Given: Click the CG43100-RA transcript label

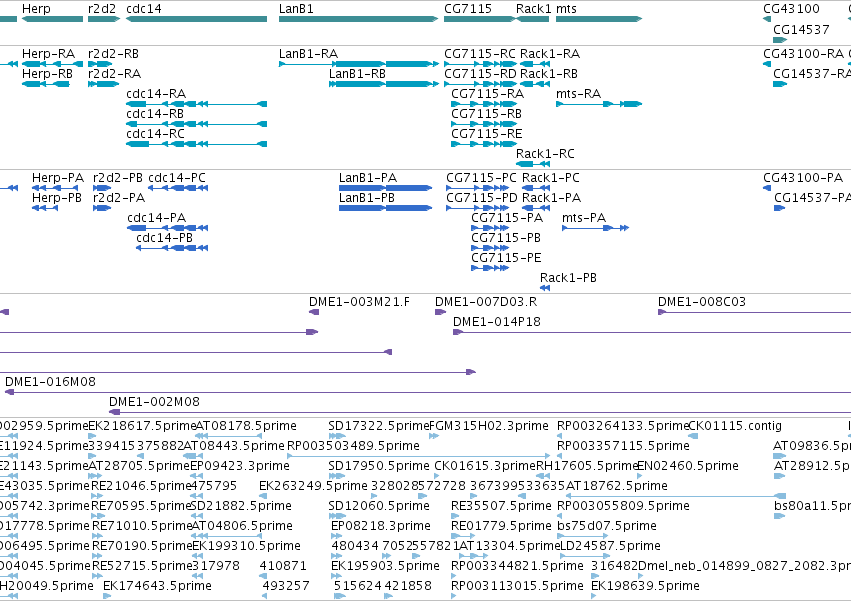Looking at the screenshot, I should (803, 54).
